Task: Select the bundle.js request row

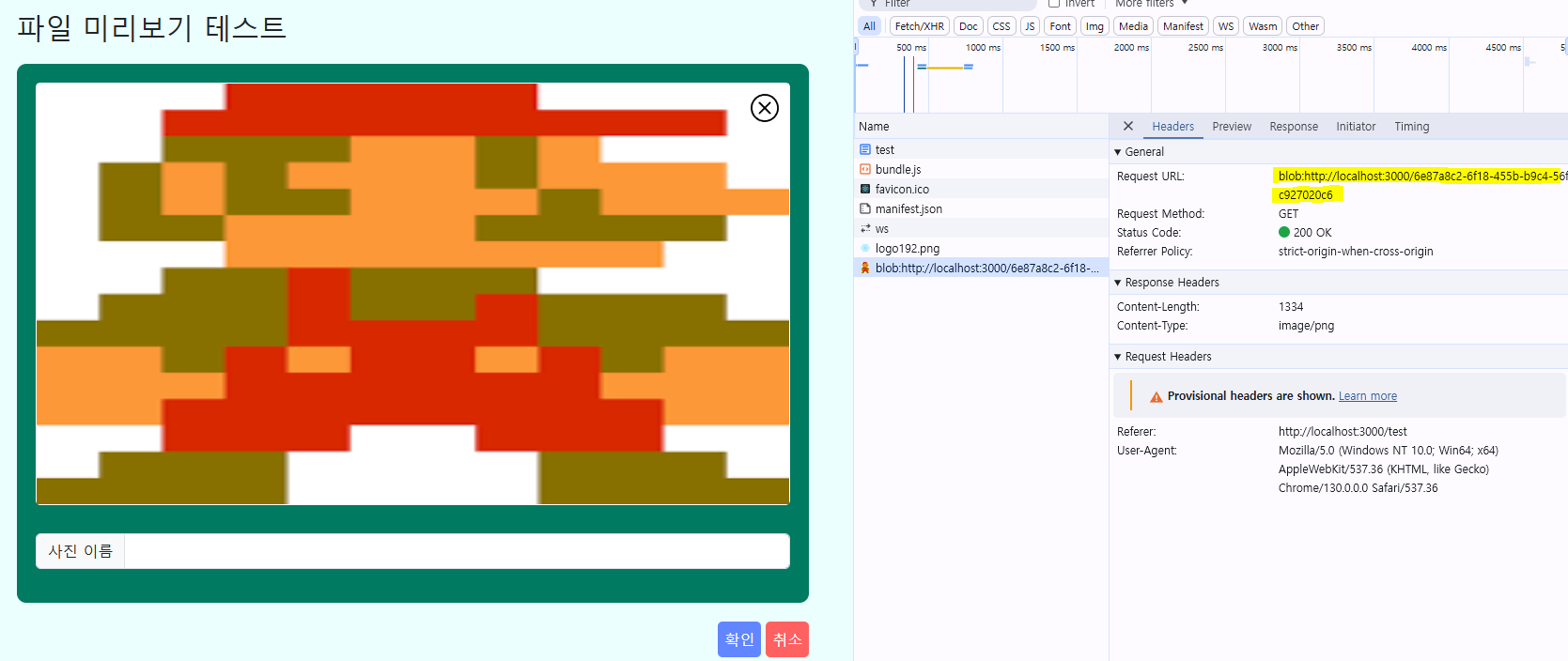Action: point(981,169)
